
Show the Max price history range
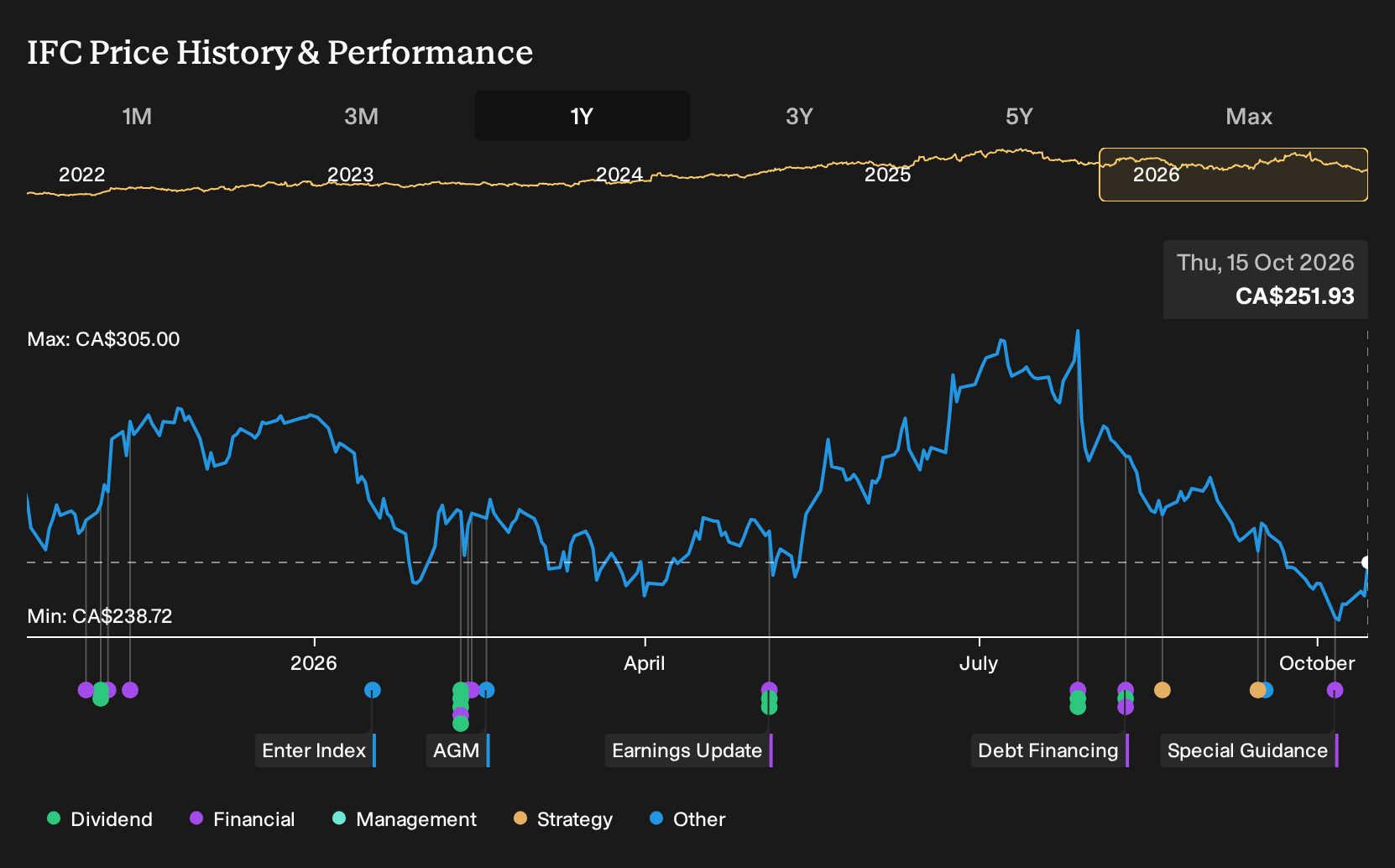1249,117
